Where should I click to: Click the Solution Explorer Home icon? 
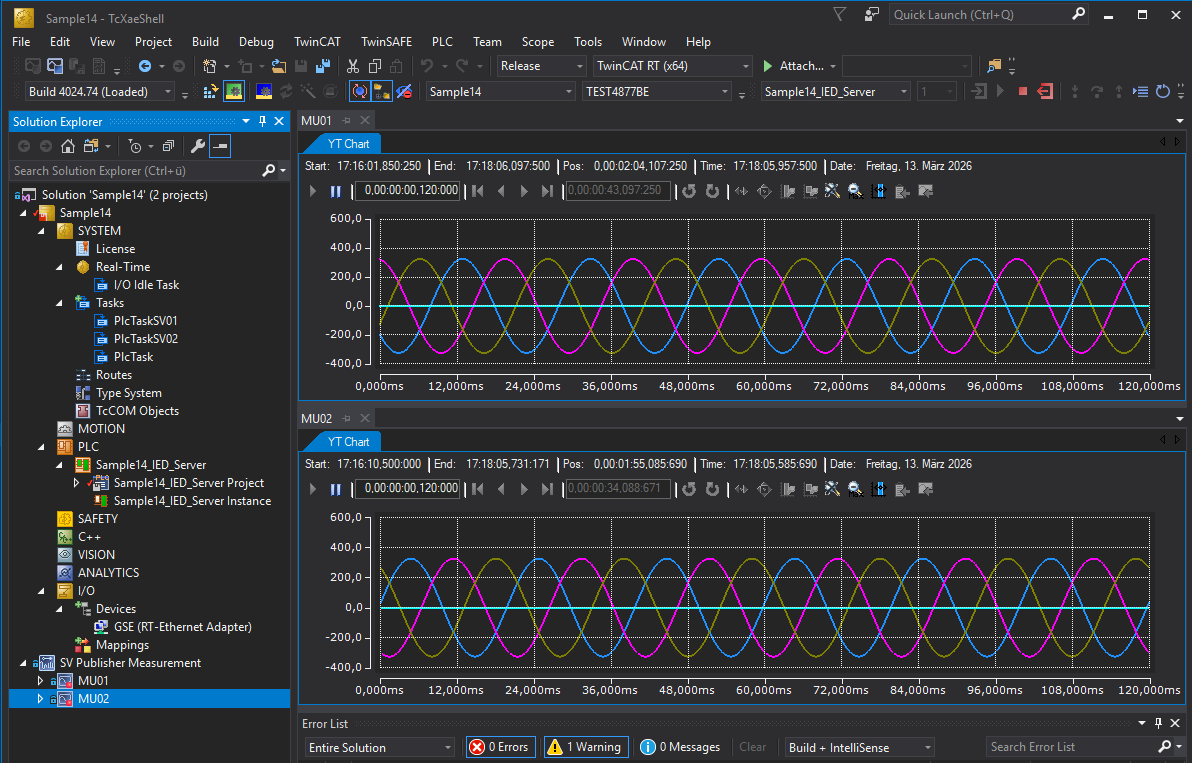click(68, 146)
